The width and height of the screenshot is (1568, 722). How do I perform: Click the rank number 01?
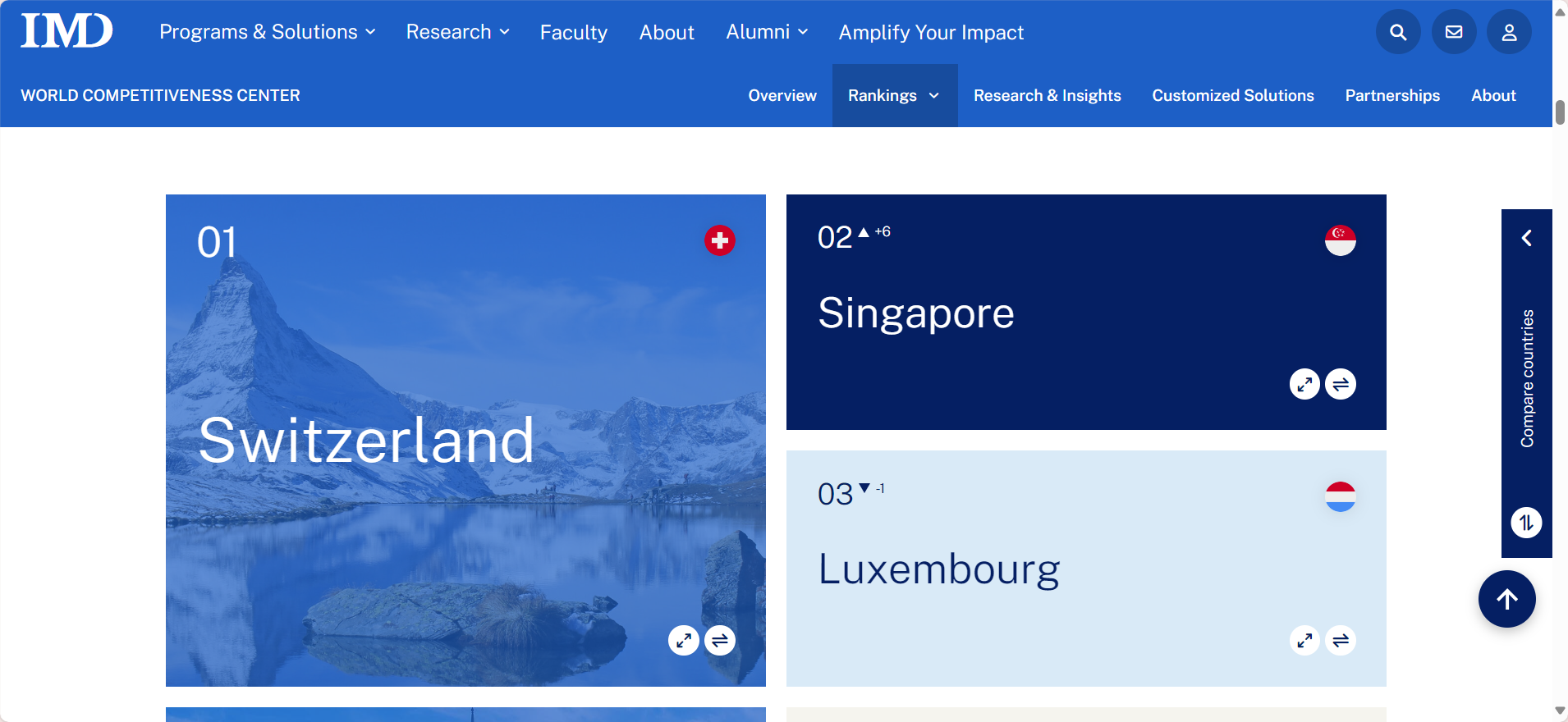pos(217,242)
